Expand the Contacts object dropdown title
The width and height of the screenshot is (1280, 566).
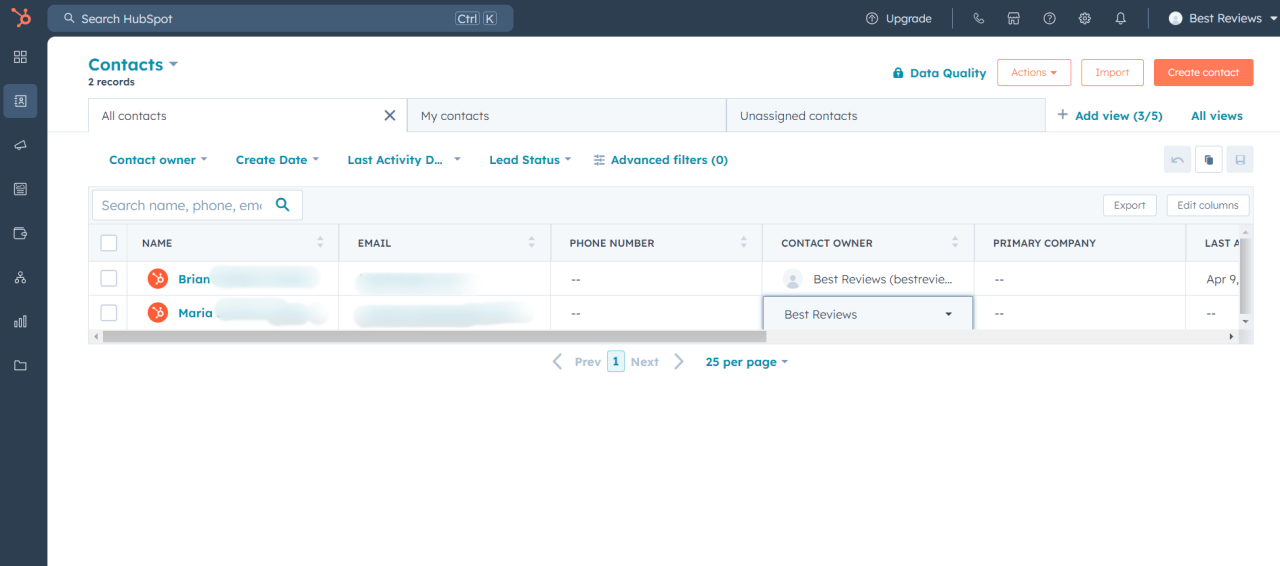point(133,65)
